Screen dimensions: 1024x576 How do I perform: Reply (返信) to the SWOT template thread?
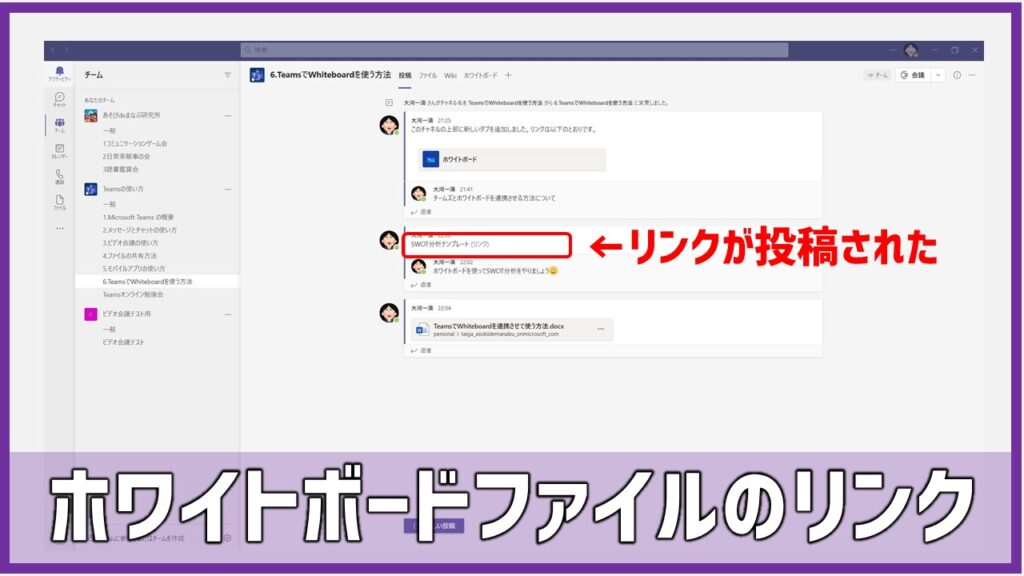click(421, 285)
